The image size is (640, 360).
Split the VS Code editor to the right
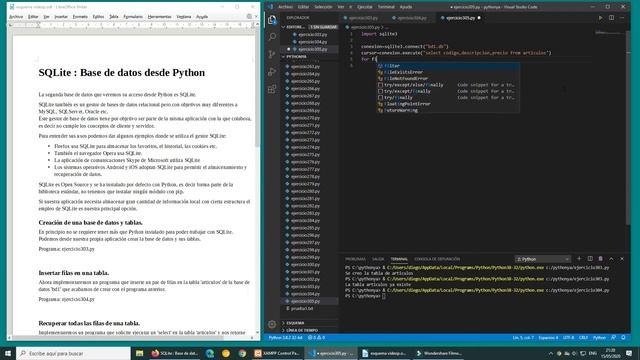(x=611, y=18)
